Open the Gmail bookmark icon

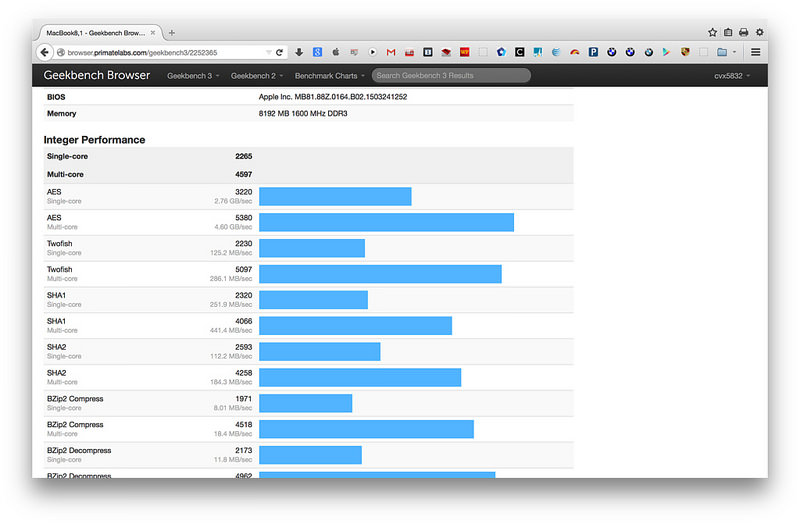pyautogui.click(x=391, y=52)
